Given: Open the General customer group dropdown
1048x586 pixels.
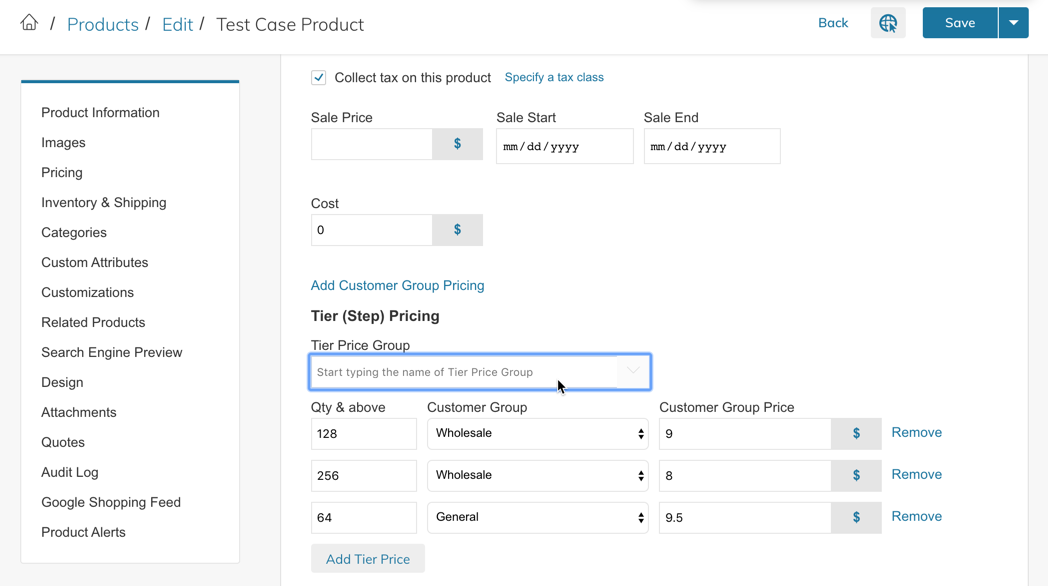Looking at the screenshot, I should coord(537,518).
